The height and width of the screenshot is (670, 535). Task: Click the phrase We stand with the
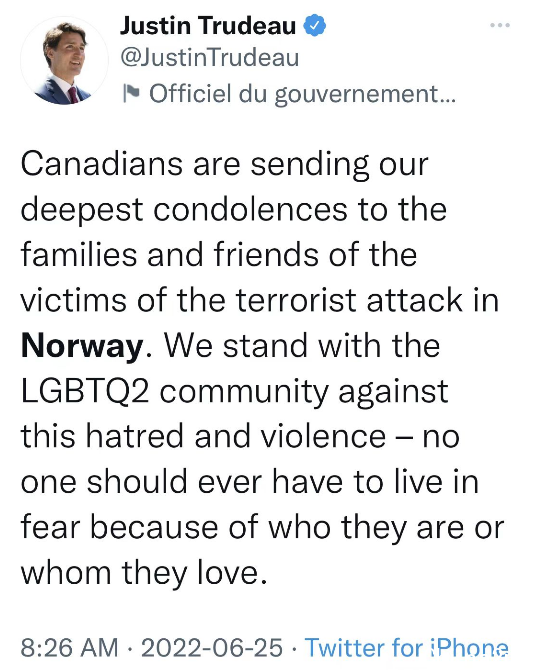[302, 345]
